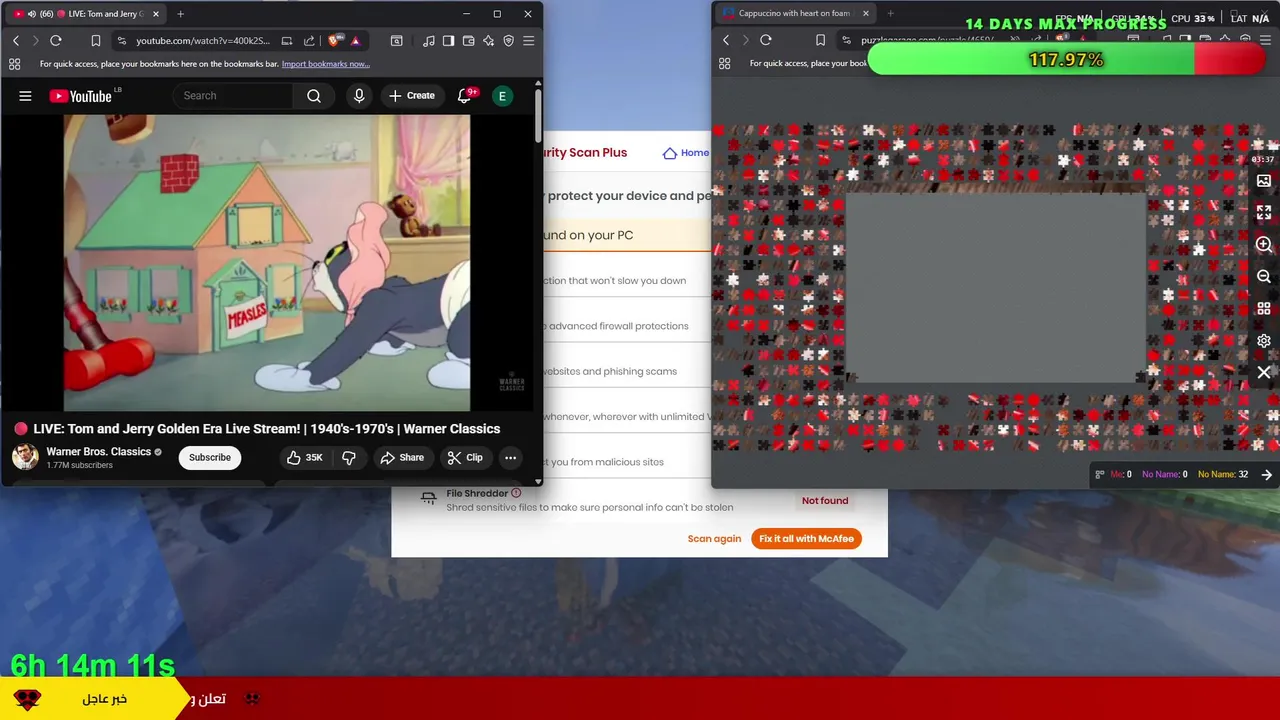Toggle the browser sidebar panel icon

[x=449, y=41]
